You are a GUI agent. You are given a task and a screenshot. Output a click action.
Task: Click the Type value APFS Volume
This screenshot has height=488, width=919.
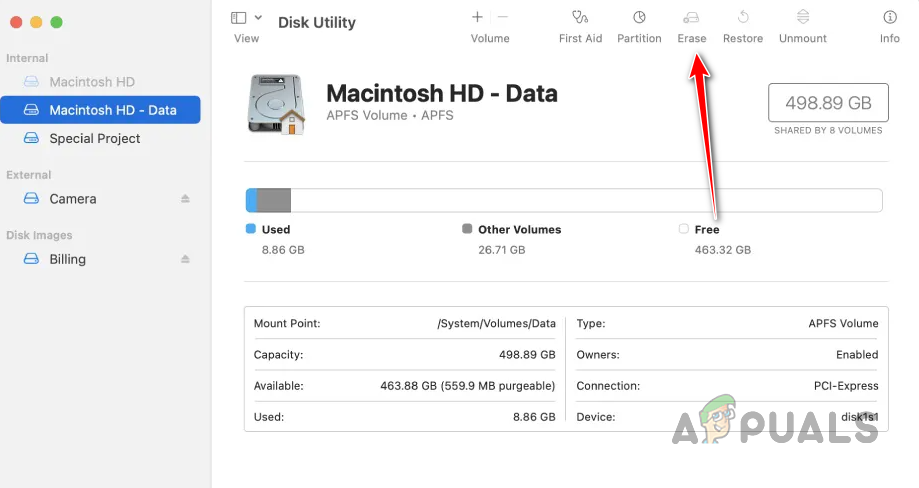coord(843,323)
